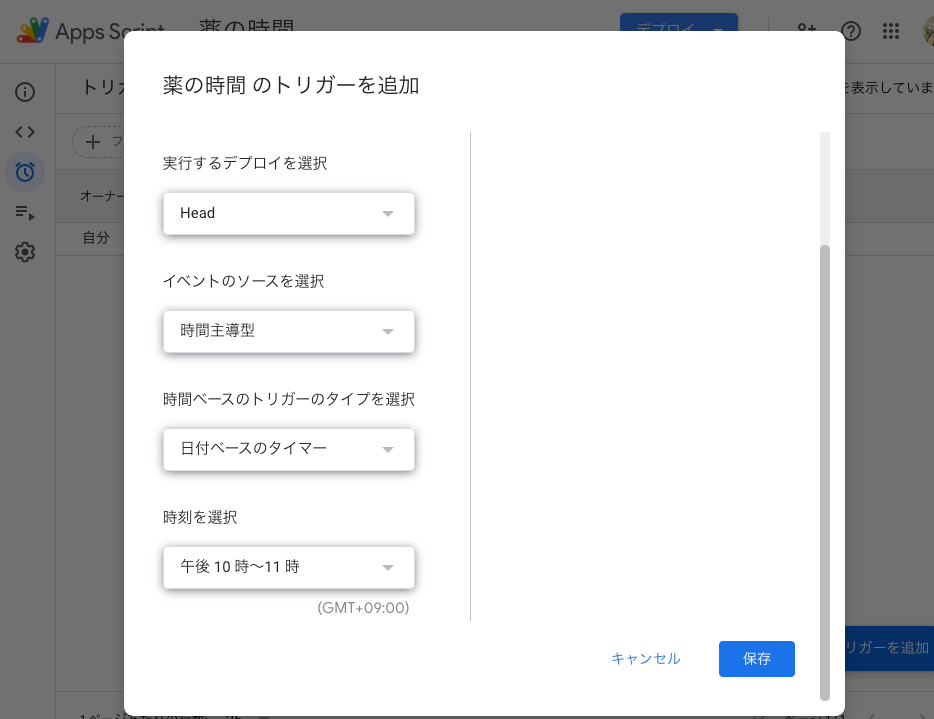Image resolution: width=934 pixels, height=719 pixels.
Task: Open the Google apps grid icon
Action: pos(891,30)
